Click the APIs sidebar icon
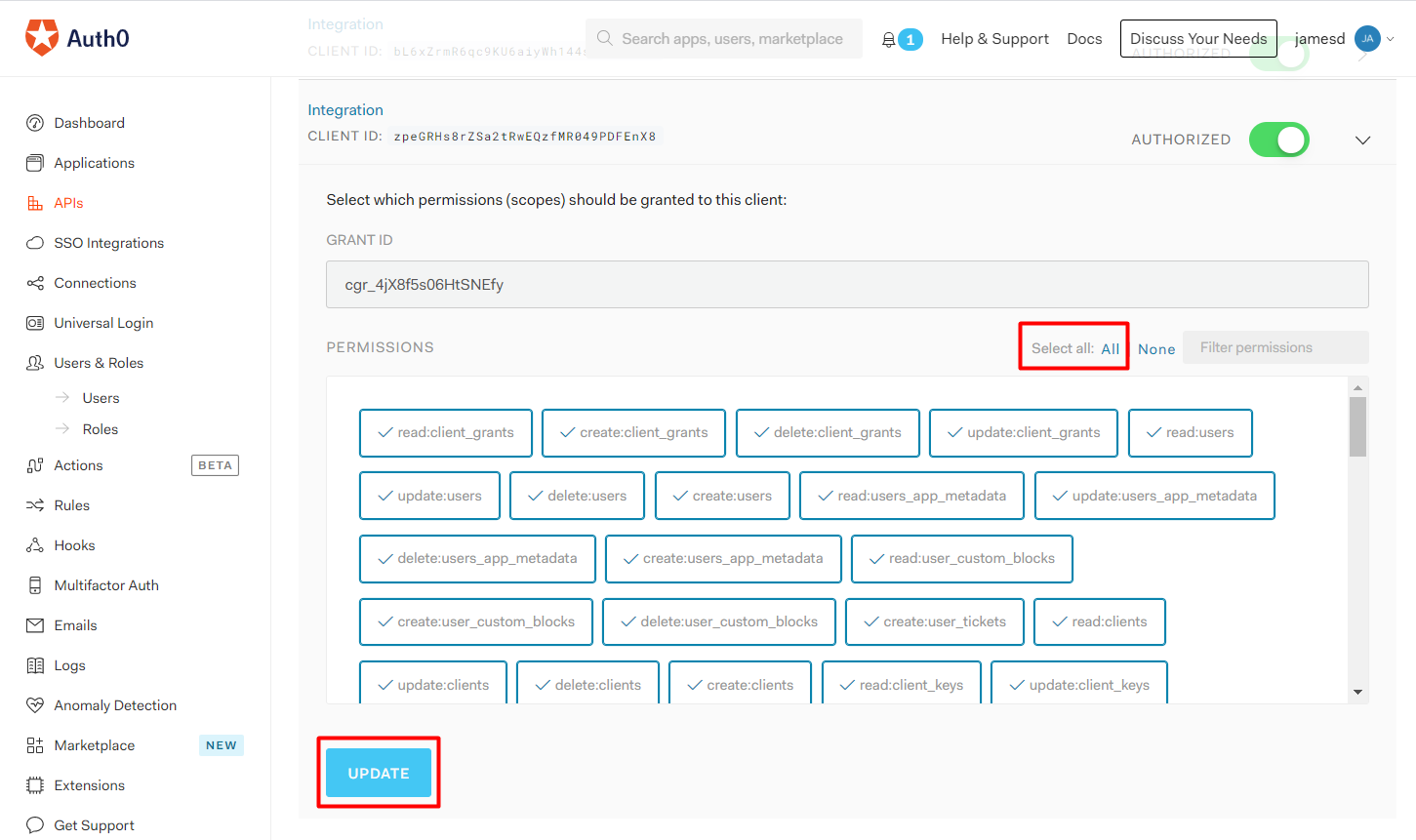Viewport: 1416px width, 840px height. click(35, 203)
